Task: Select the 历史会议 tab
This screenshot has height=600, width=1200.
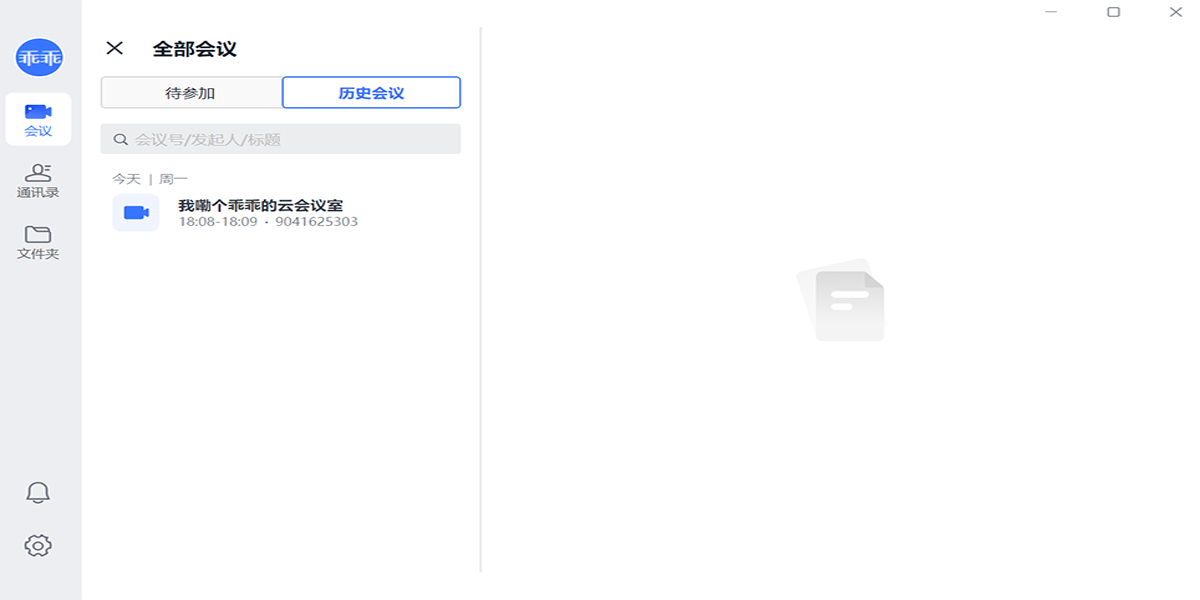Action: [x=371, y=93]
